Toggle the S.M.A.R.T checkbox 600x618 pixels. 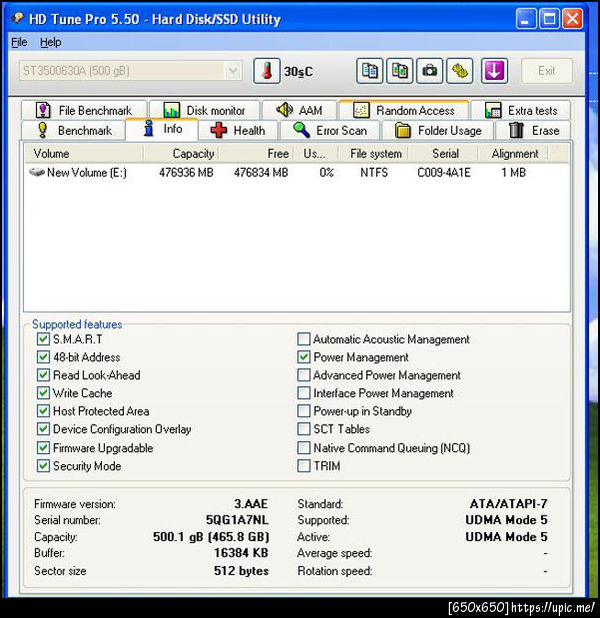43,339
